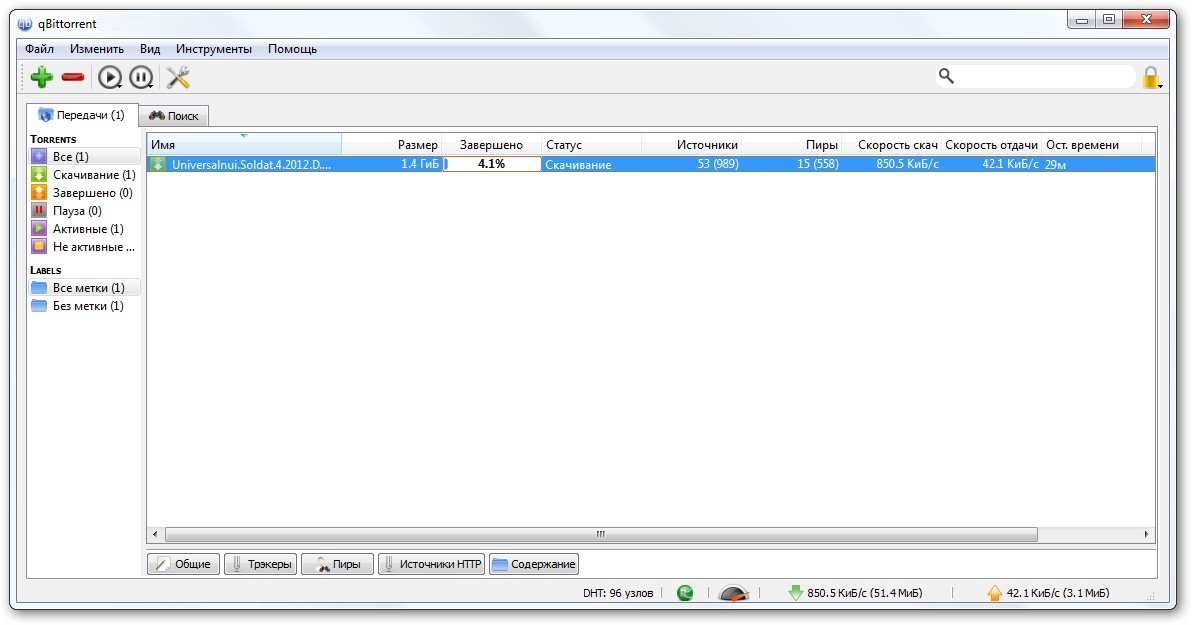
Task: Sort by Размер column header
Action: [x=392, y=145]
